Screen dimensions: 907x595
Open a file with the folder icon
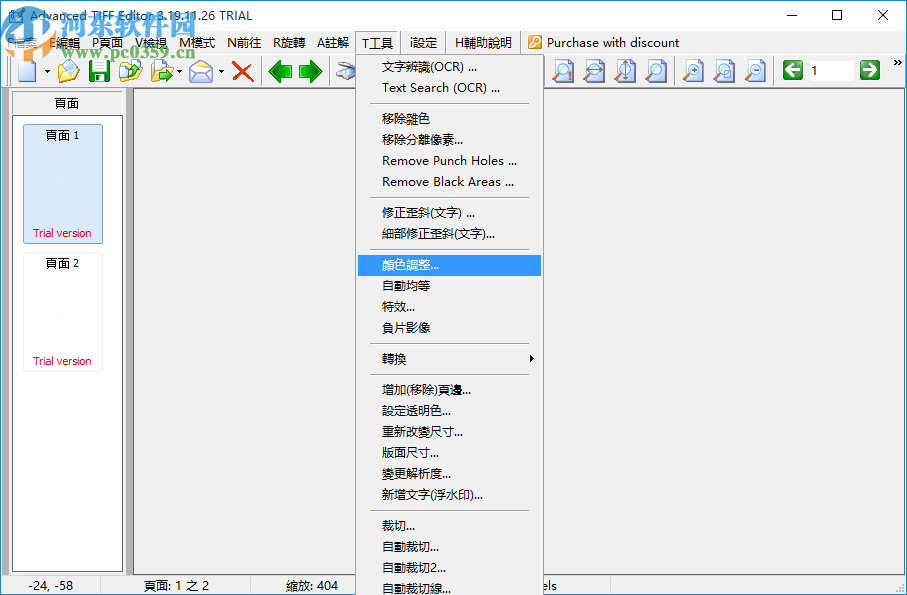coord(67,71)
